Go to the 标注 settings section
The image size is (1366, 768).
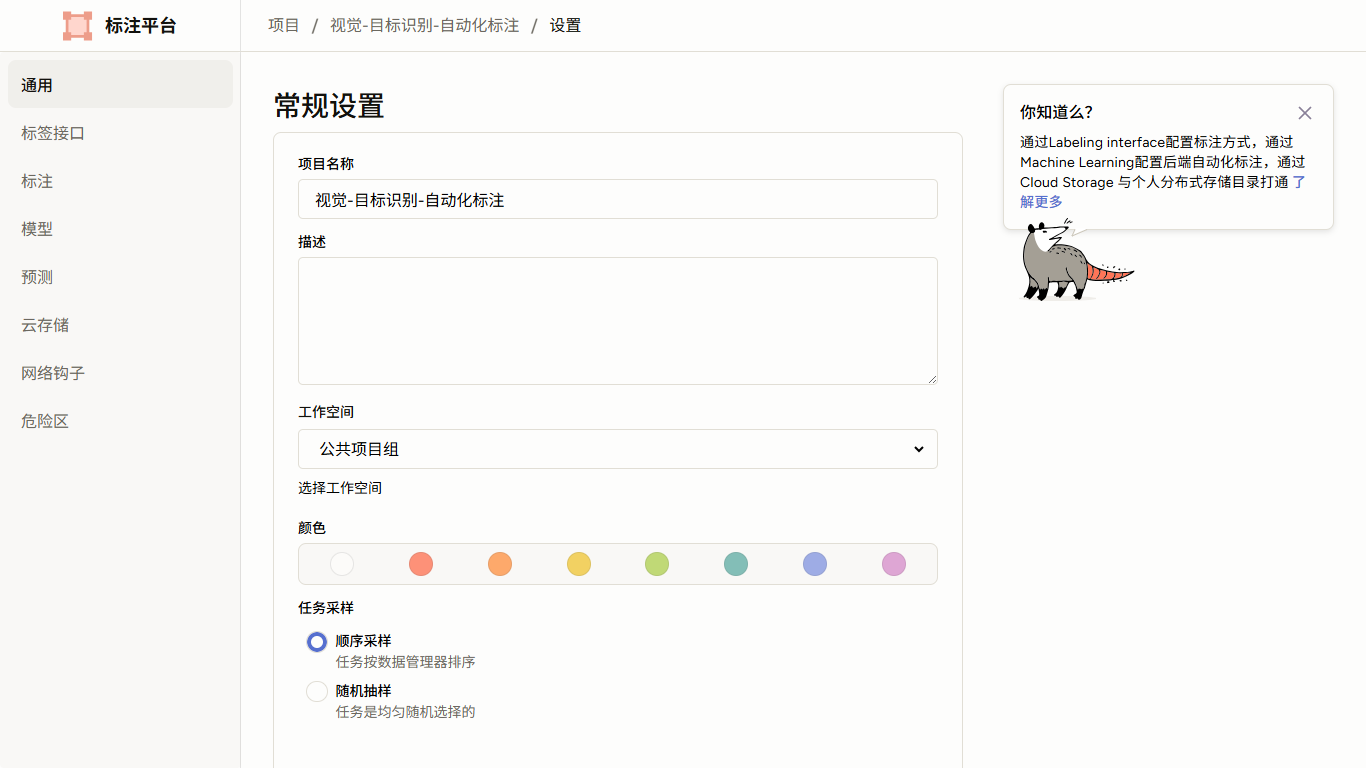click(x=120, y=181)
